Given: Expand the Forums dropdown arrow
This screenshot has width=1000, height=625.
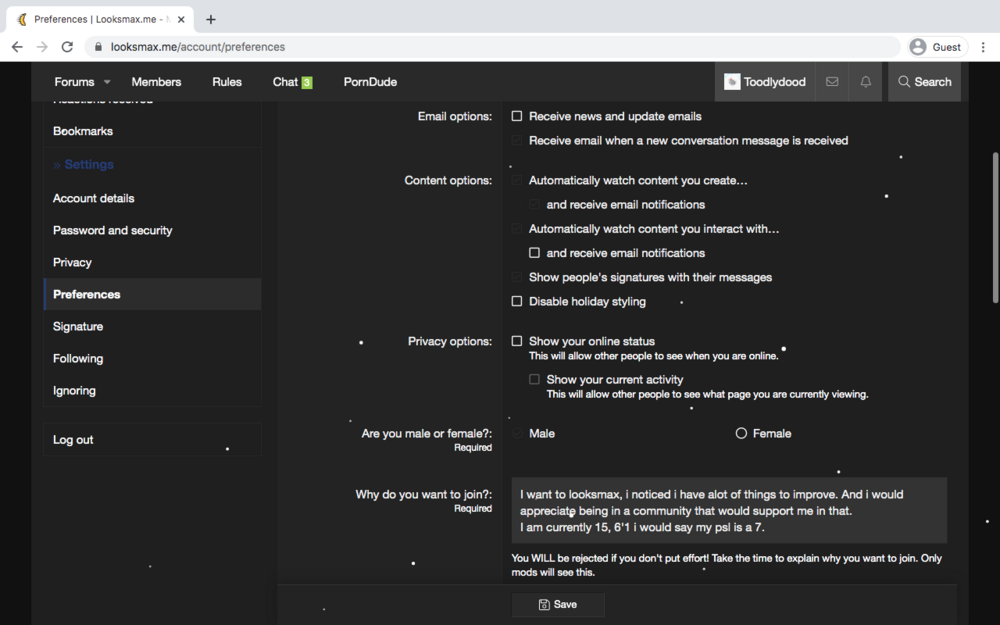Looking at the screenshot, I should point(107,82).
